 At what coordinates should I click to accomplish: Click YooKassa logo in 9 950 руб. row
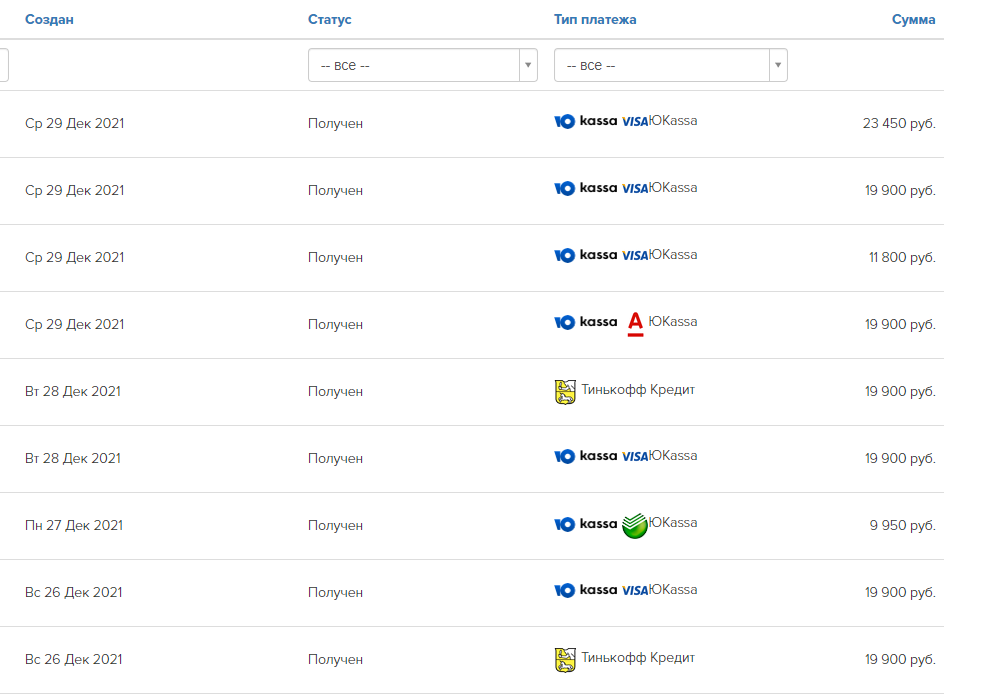click(x=585, y=524)
